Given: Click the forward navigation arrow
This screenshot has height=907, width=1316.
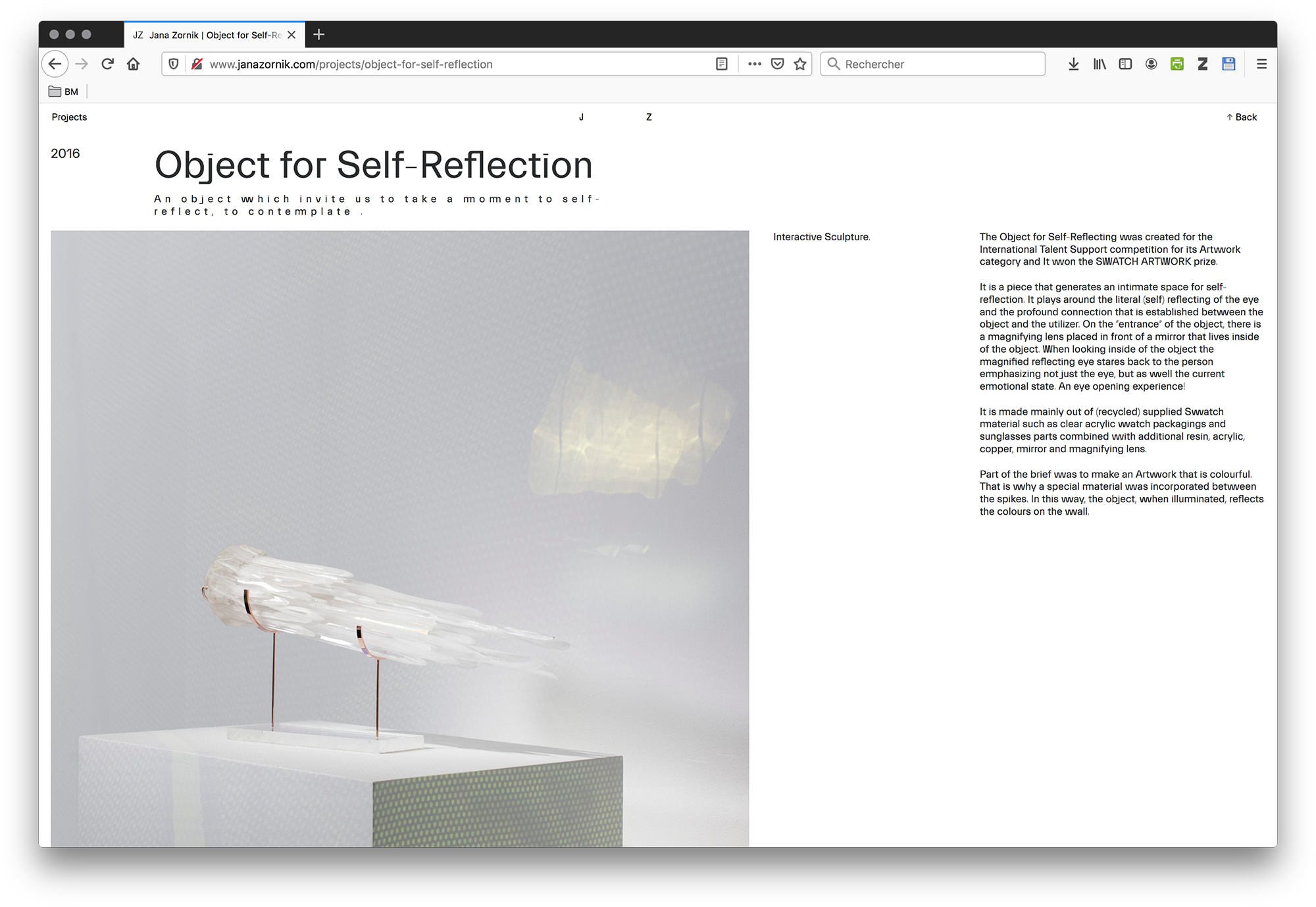Looking at the screenshot, I should 82,64.
